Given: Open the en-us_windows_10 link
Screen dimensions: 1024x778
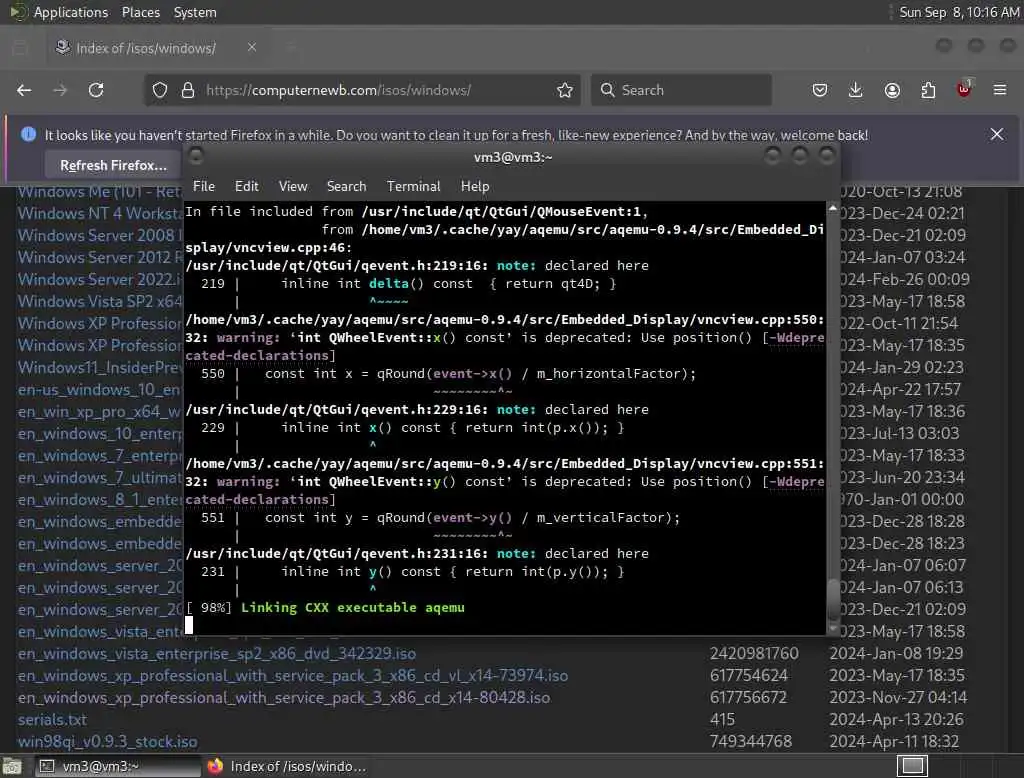Looking at the screenshot, I should click(x=100, y=389).
